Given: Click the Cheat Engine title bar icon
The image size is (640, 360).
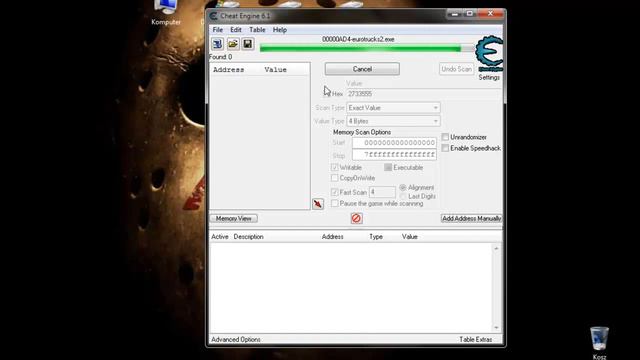Looking at the screenshot, I should tap(213, 16).
